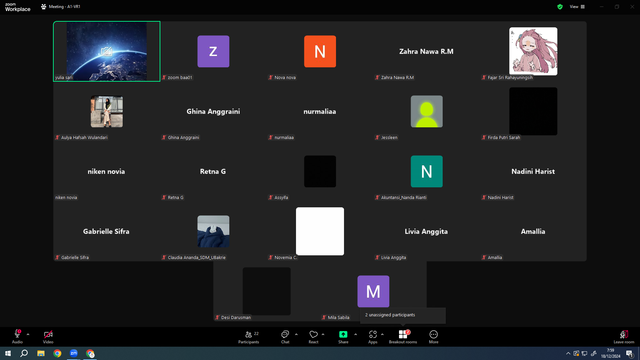Click the '2 unassigned participants' tooltip
This screenshot has width=640, height=360.
402,315
